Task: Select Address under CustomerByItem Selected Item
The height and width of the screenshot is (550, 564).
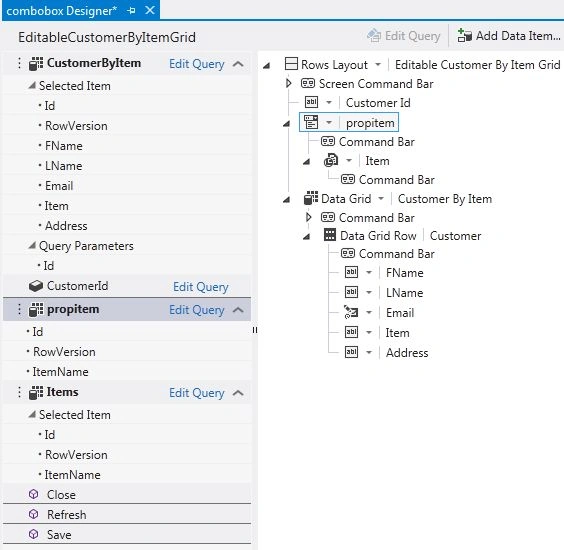Action: click(66, 226)
